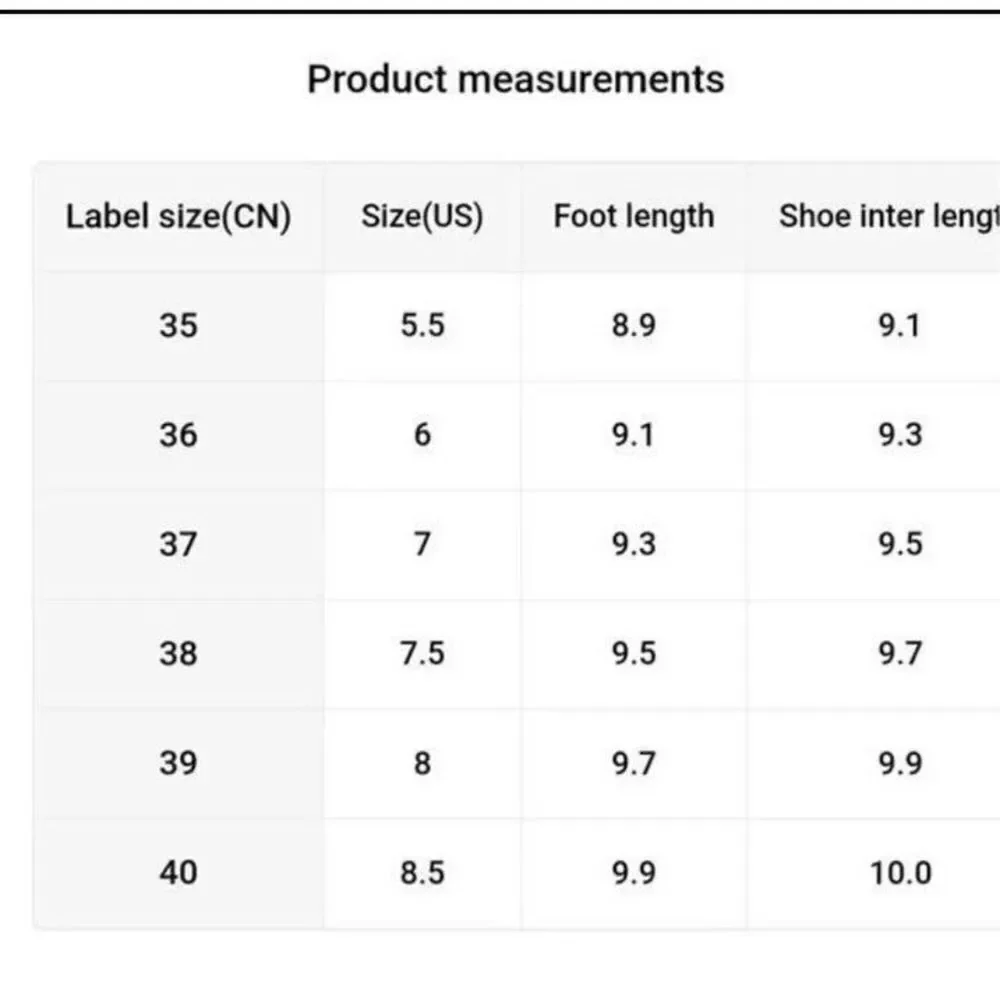Select the label size 38 cell
Viewport: 1000px width, 1000px height.
point(179,654)
